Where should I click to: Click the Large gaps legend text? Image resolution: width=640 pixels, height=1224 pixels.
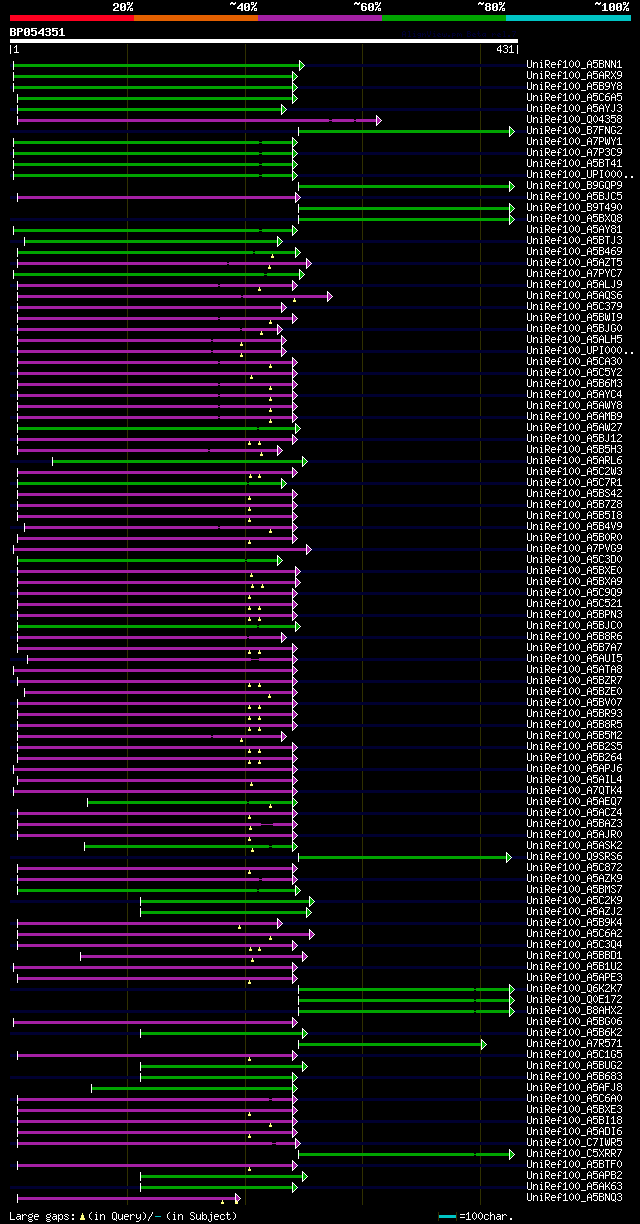pyautogui.click(x=123, y=1217)
